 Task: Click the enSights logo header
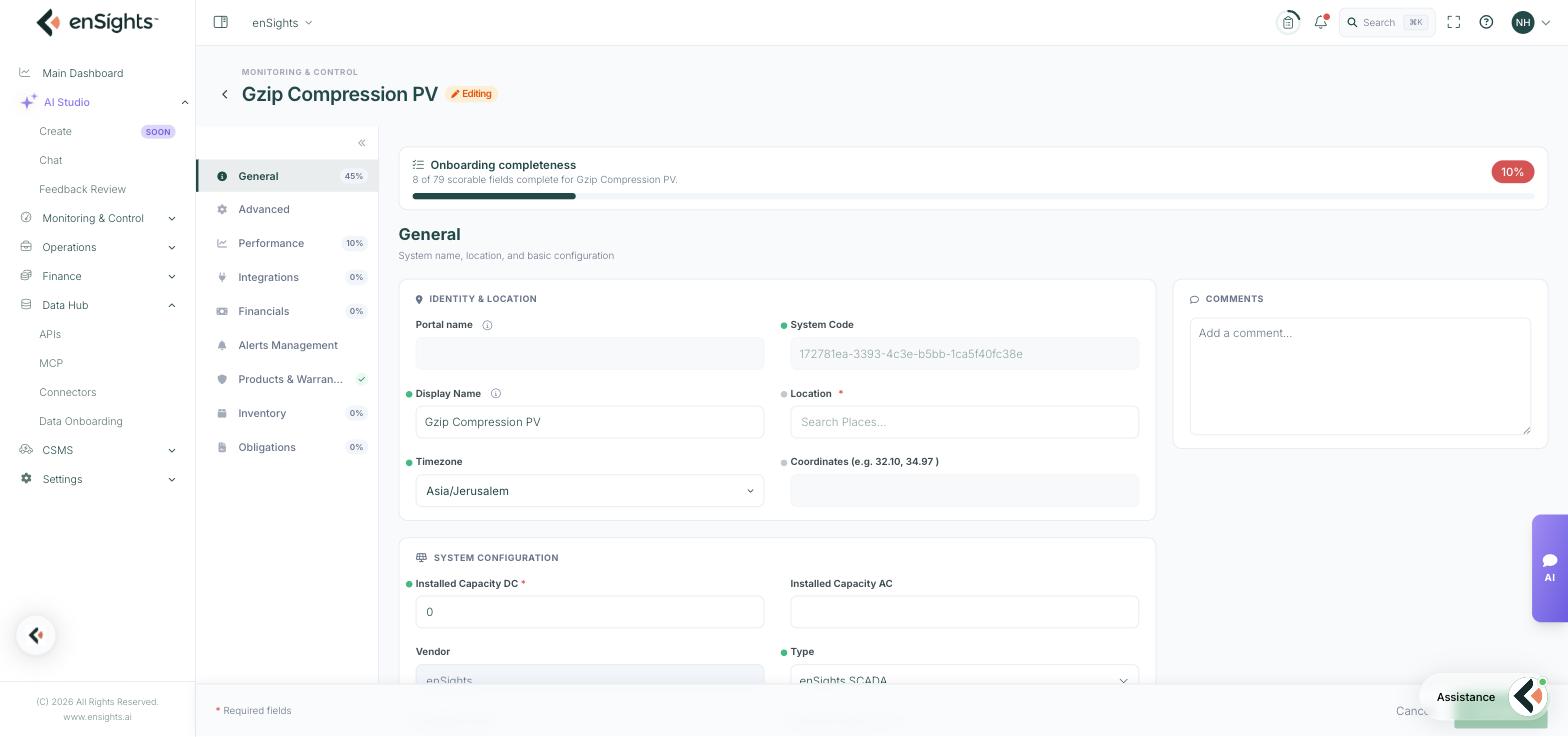pyautogui.click(x=97, y=22)
